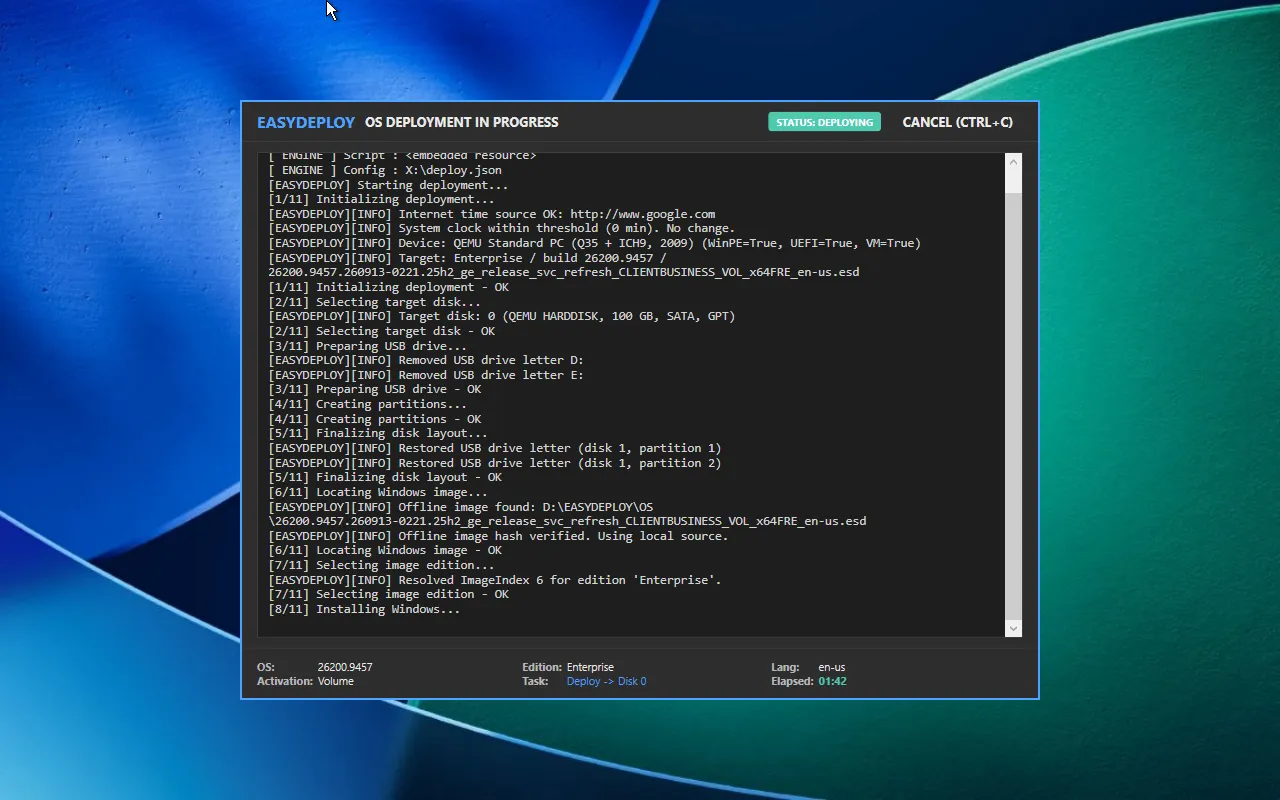Click the Deploy -> Disk 0 task link
Screen dimensions: 1280x800
606,681
